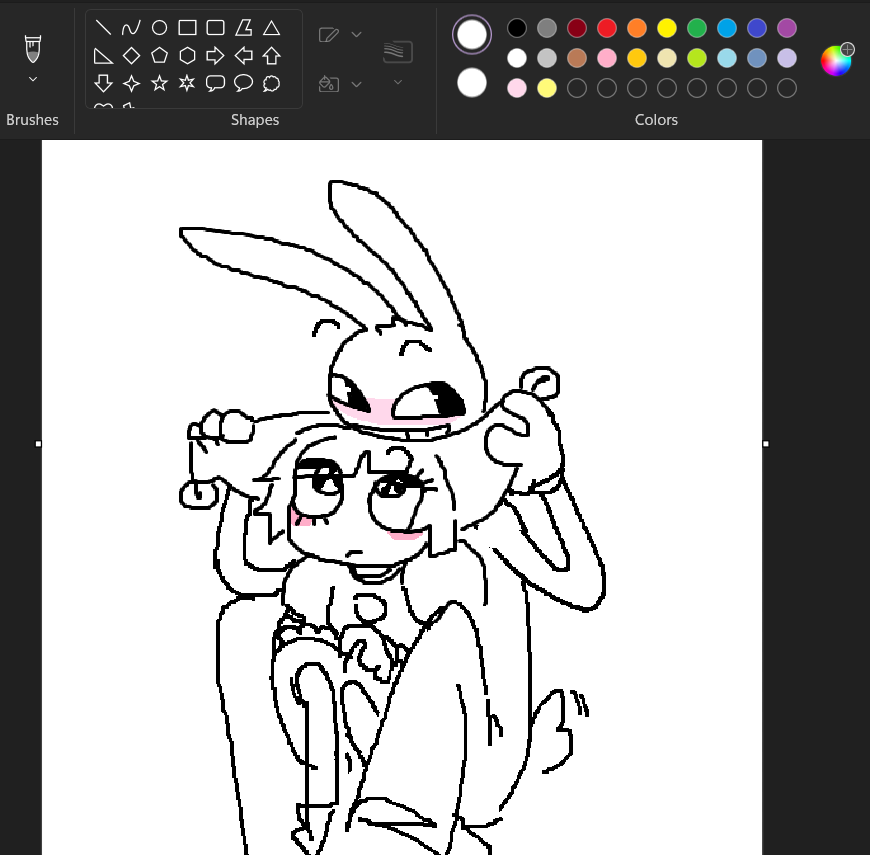Select the Rounded rectangular callout shape
Viewport: 870px width, 855px height.
pyautogui.click(x=215, y=83)
